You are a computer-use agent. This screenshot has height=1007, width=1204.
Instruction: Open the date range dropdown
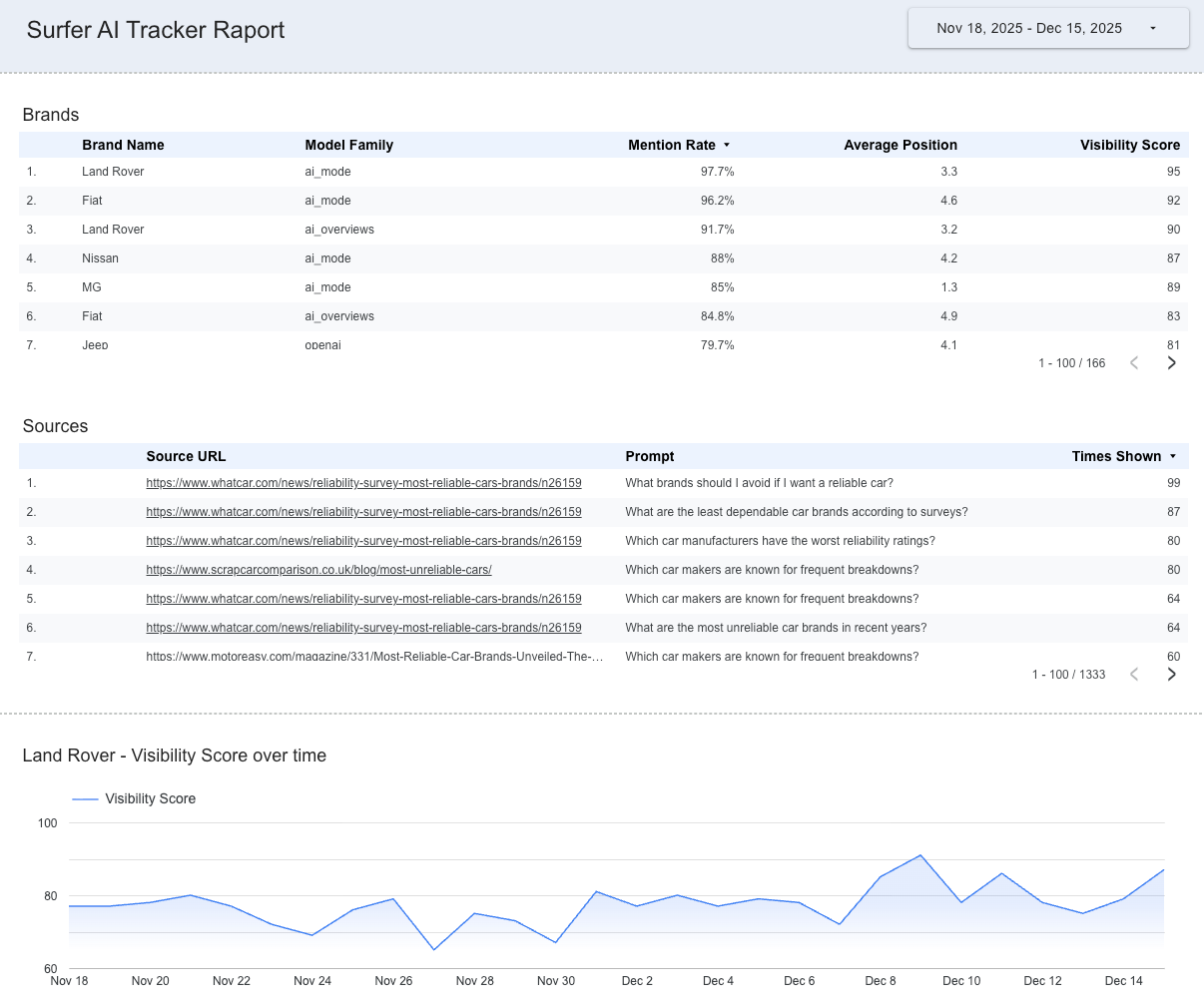[1047, 28]
